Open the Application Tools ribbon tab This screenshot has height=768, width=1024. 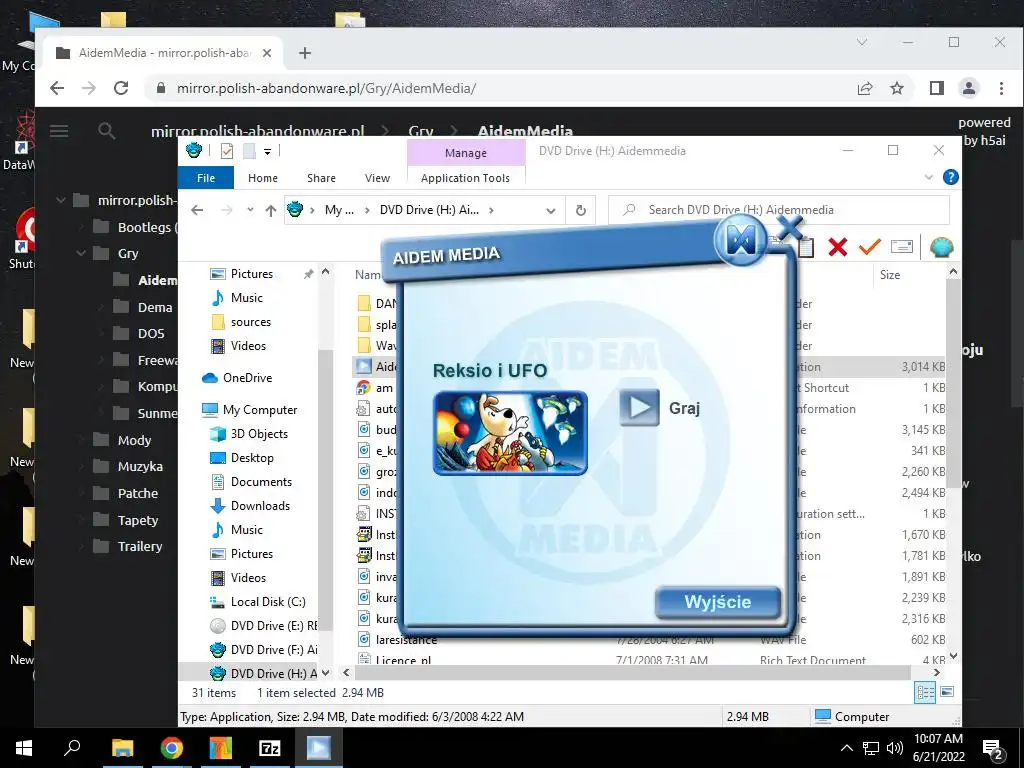point(465,178)
